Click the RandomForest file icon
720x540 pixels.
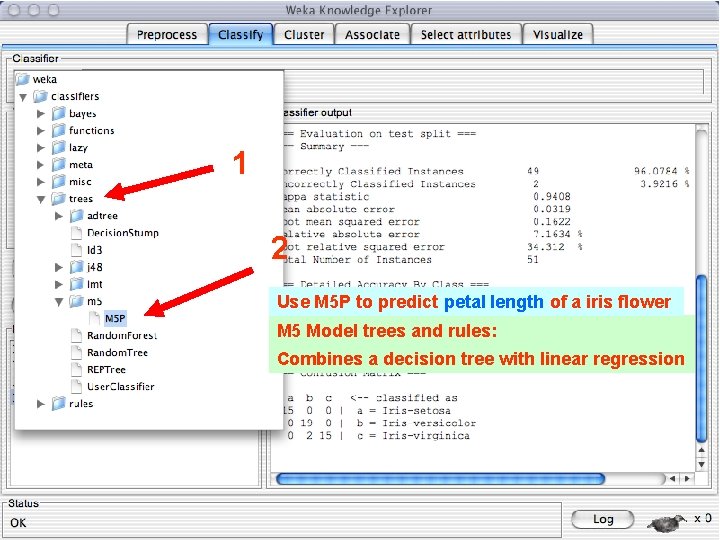77,336
